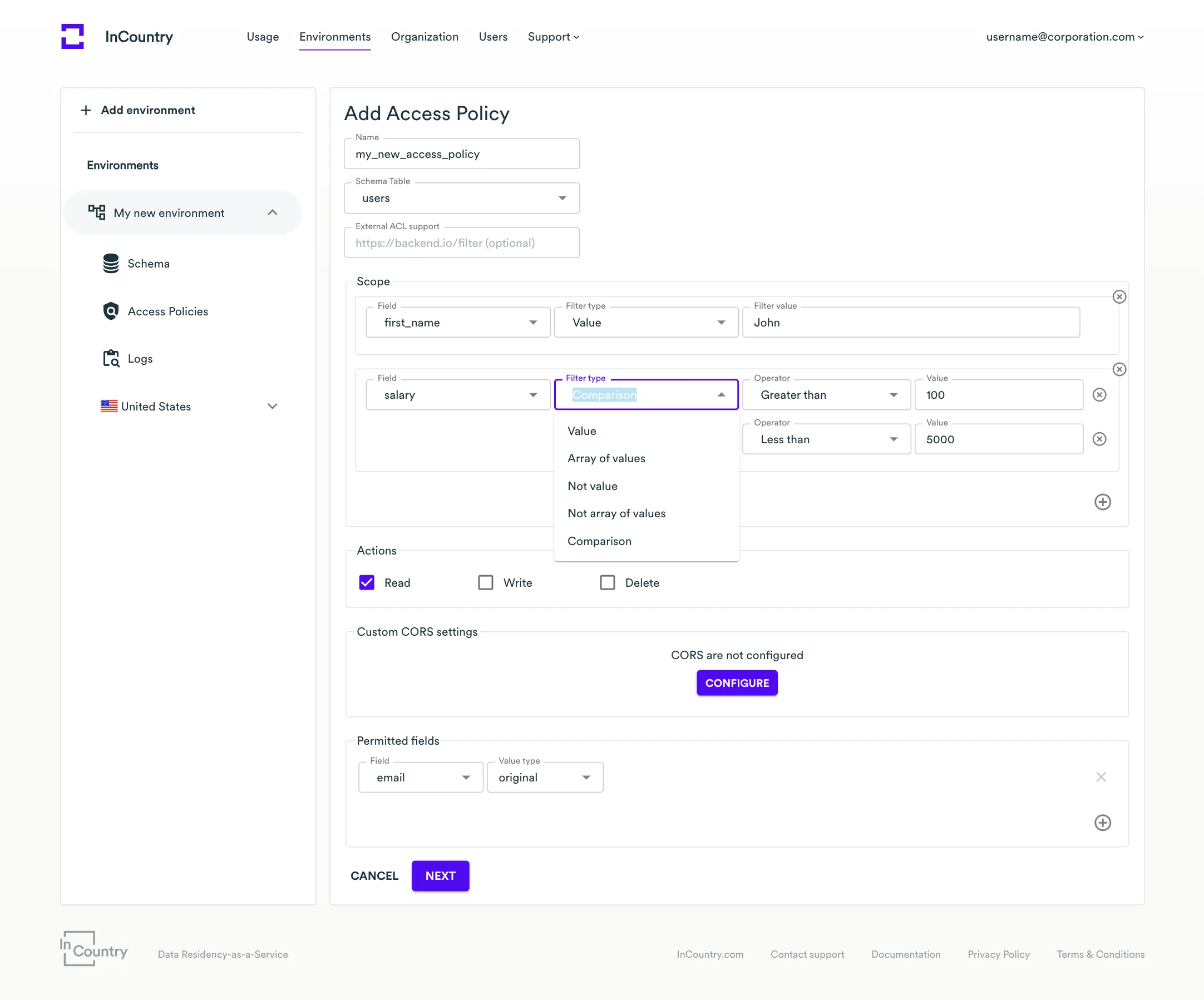The image size is (1204, 1000).
Task: Click the my_new_access_policy name field
Action: coord(462,154)
